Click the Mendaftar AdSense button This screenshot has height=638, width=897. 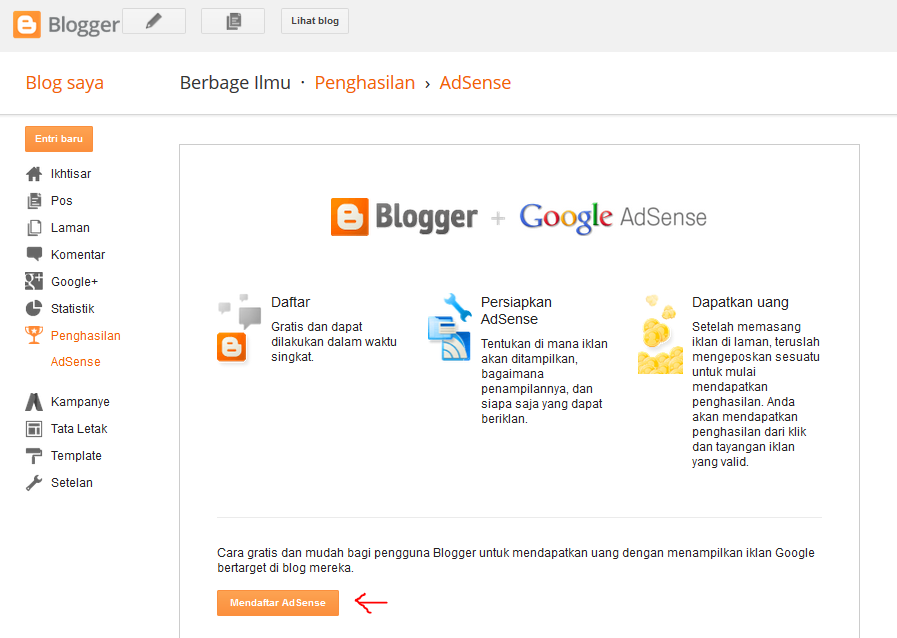coord(278,603)
